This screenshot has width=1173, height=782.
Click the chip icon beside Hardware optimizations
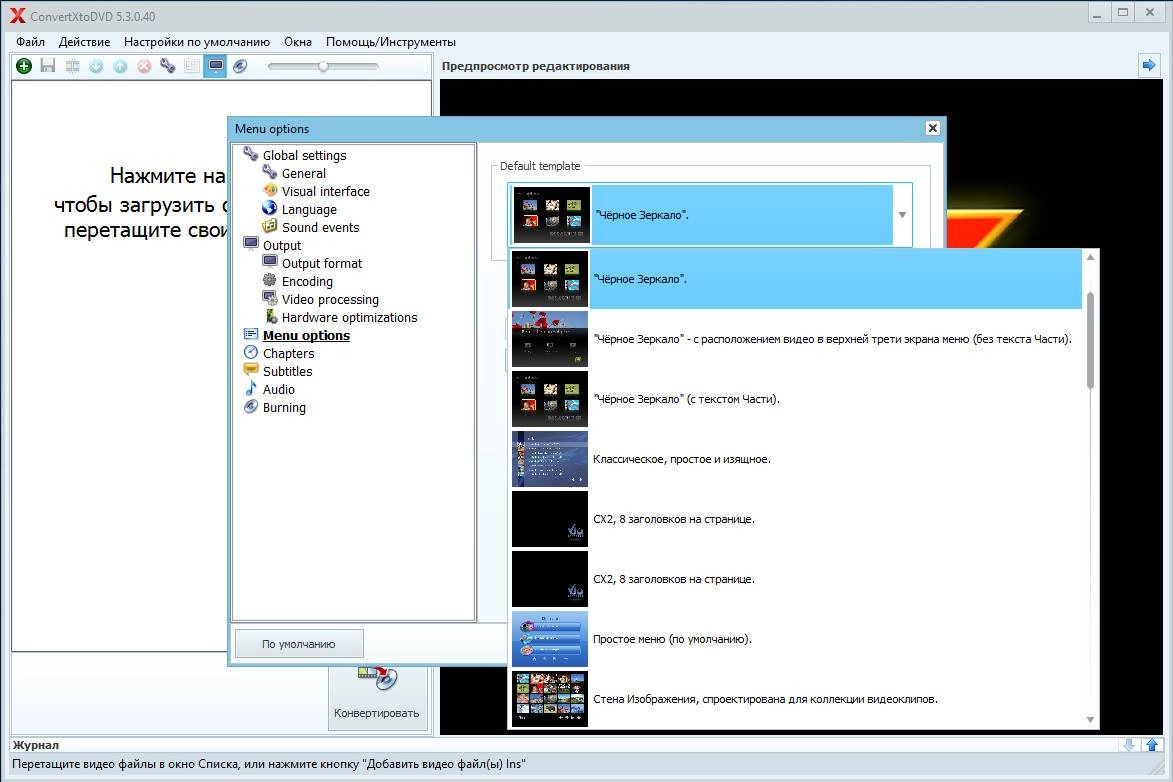[271, 317]
